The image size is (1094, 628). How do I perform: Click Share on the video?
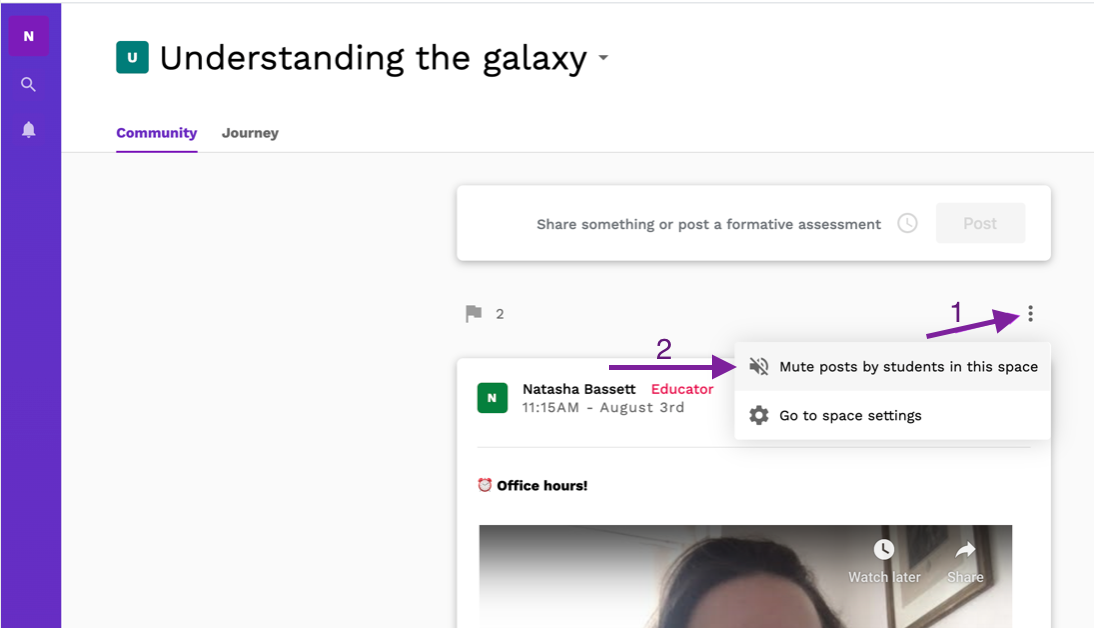(965, 562)
